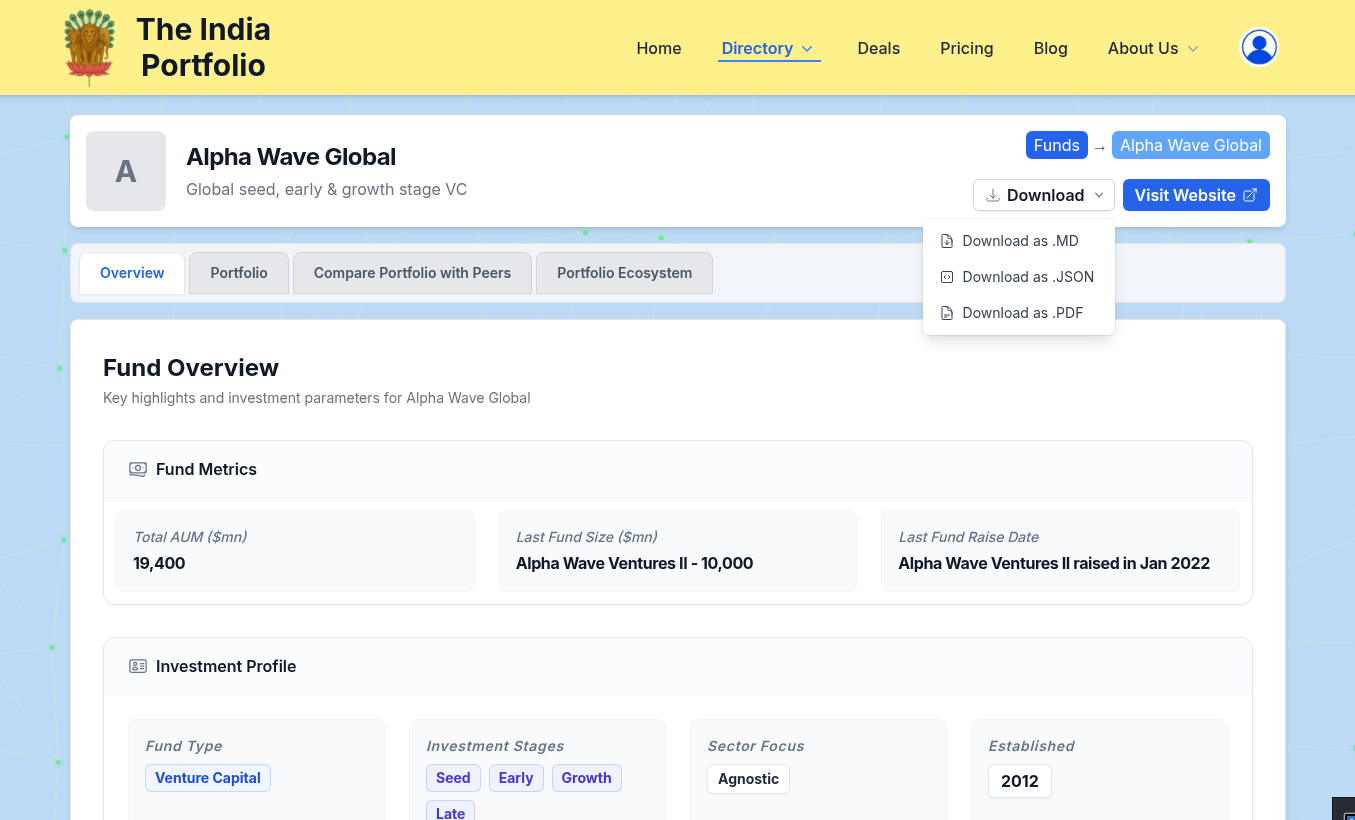Image resolution: width=1355 pixels, height=820 pixels.
Task: Click 'Global seed, early & growth stage VC' subtitle
Action: coord(326,189)
